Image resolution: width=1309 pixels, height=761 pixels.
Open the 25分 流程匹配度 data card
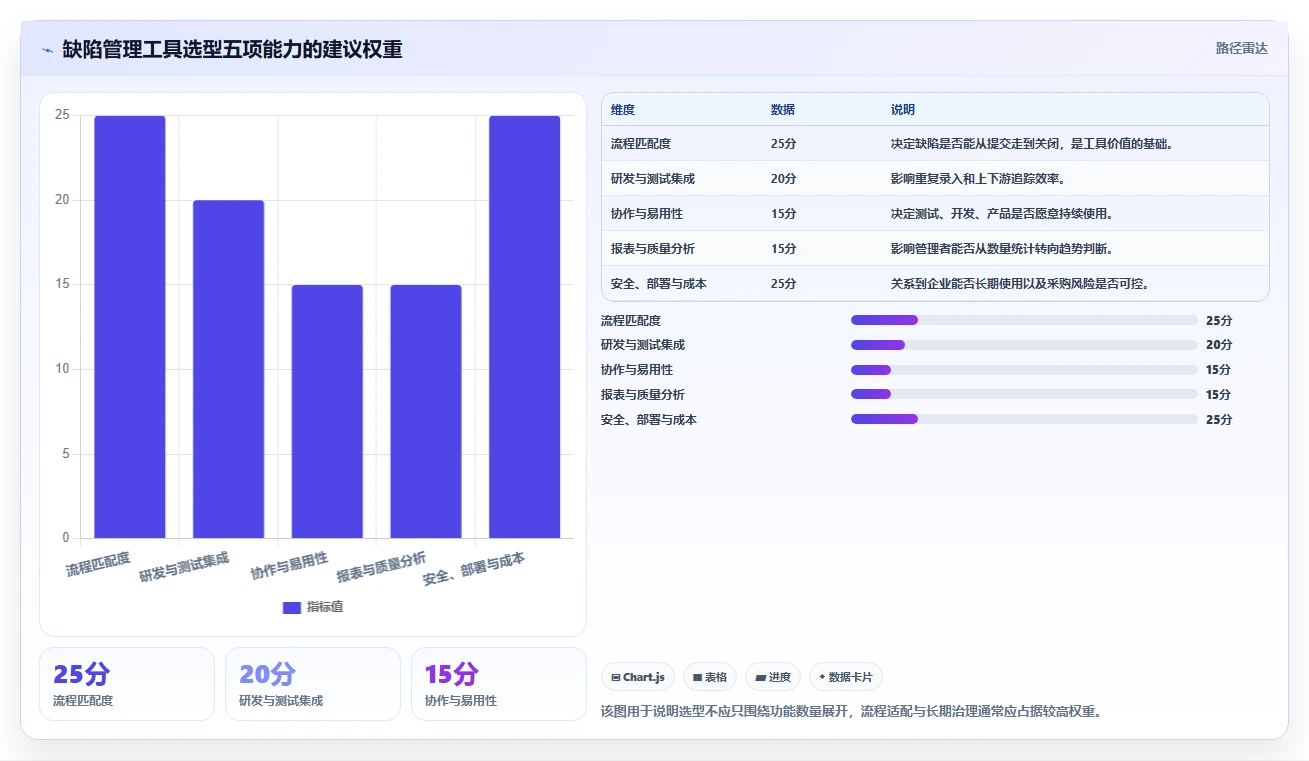[127, 684]
